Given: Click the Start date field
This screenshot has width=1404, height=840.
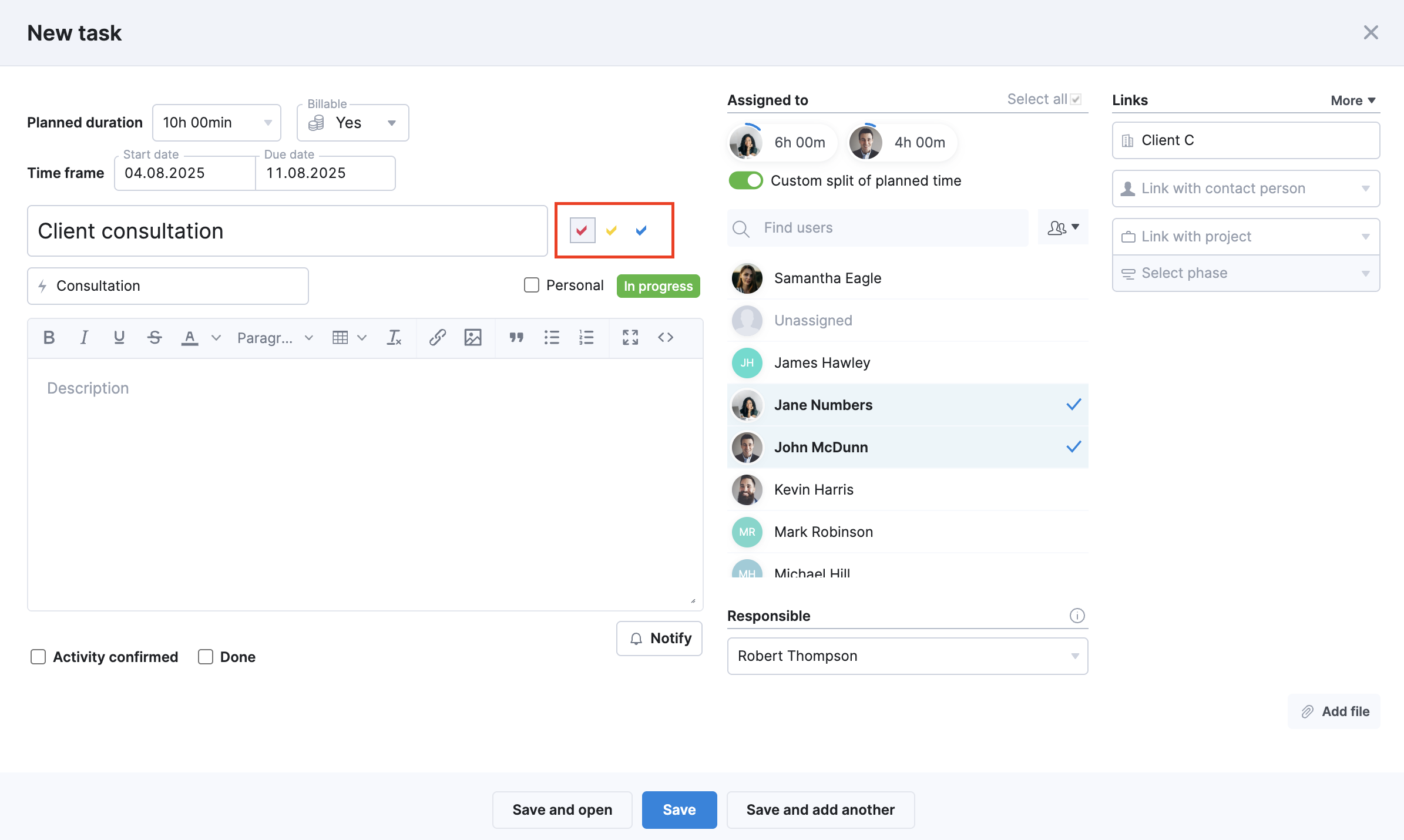Looking at the screenshot, I should [x=185, y=173].
